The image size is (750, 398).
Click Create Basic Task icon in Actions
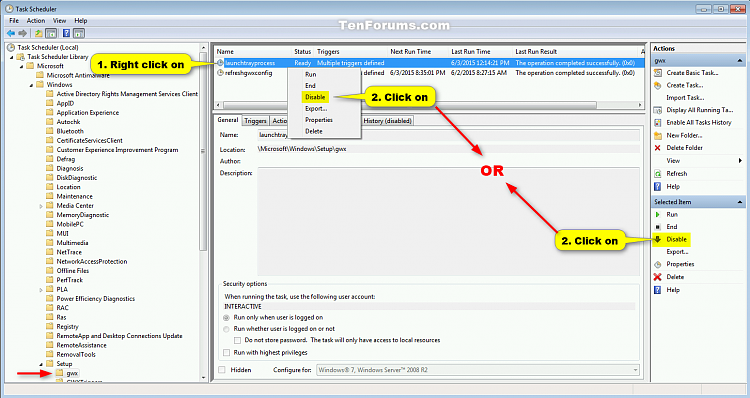click(658, 73)
